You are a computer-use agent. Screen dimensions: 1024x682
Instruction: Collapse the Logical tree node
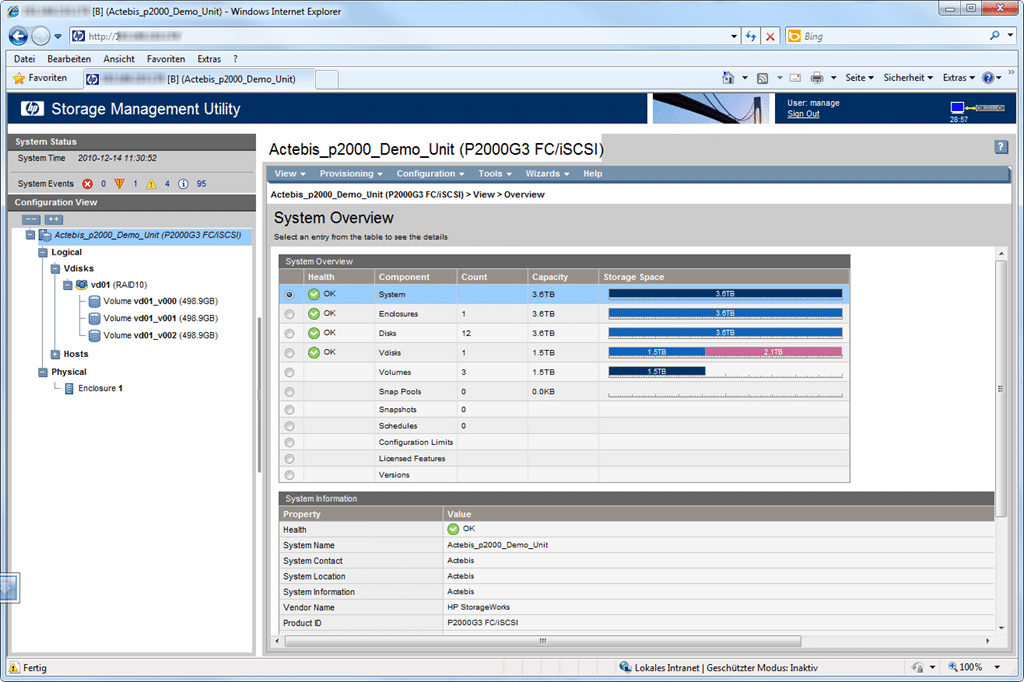click(x=42, y=252)
